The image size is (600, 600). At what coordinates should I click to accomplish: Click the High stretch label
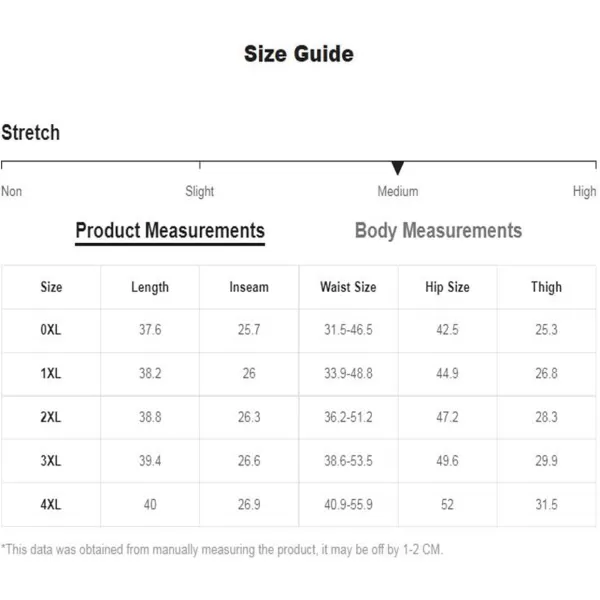coord(584,191)
